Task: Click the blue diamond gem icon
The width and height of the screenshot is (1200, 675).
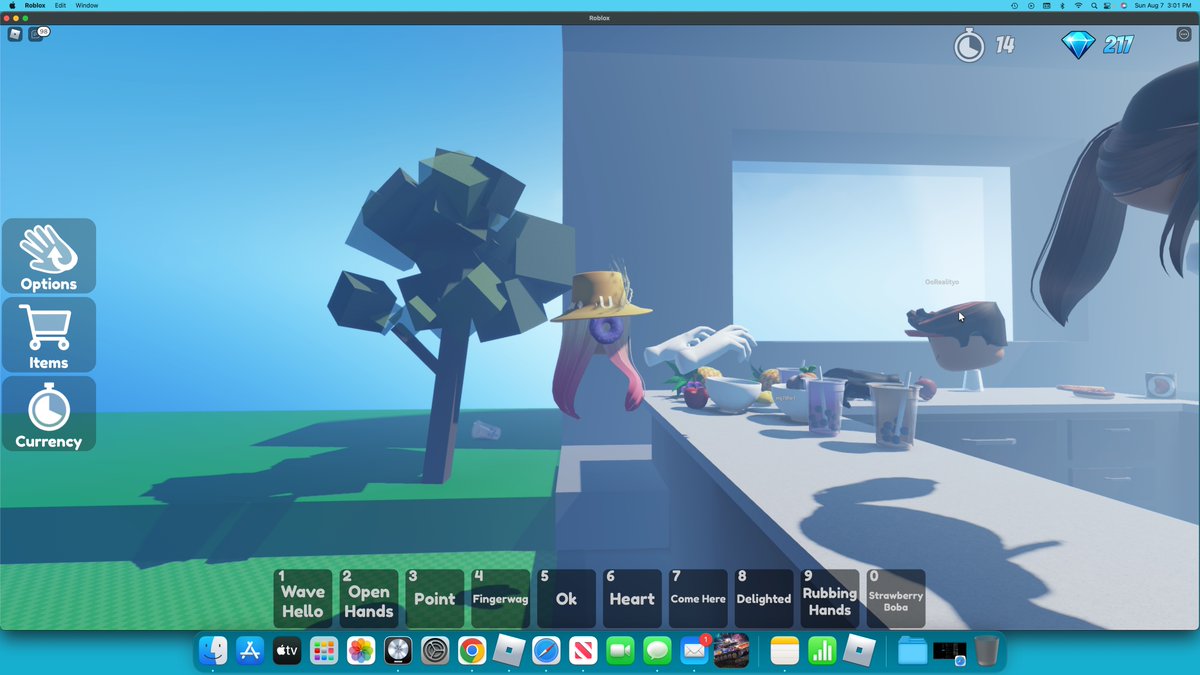Action: (x=1078, y=45)
